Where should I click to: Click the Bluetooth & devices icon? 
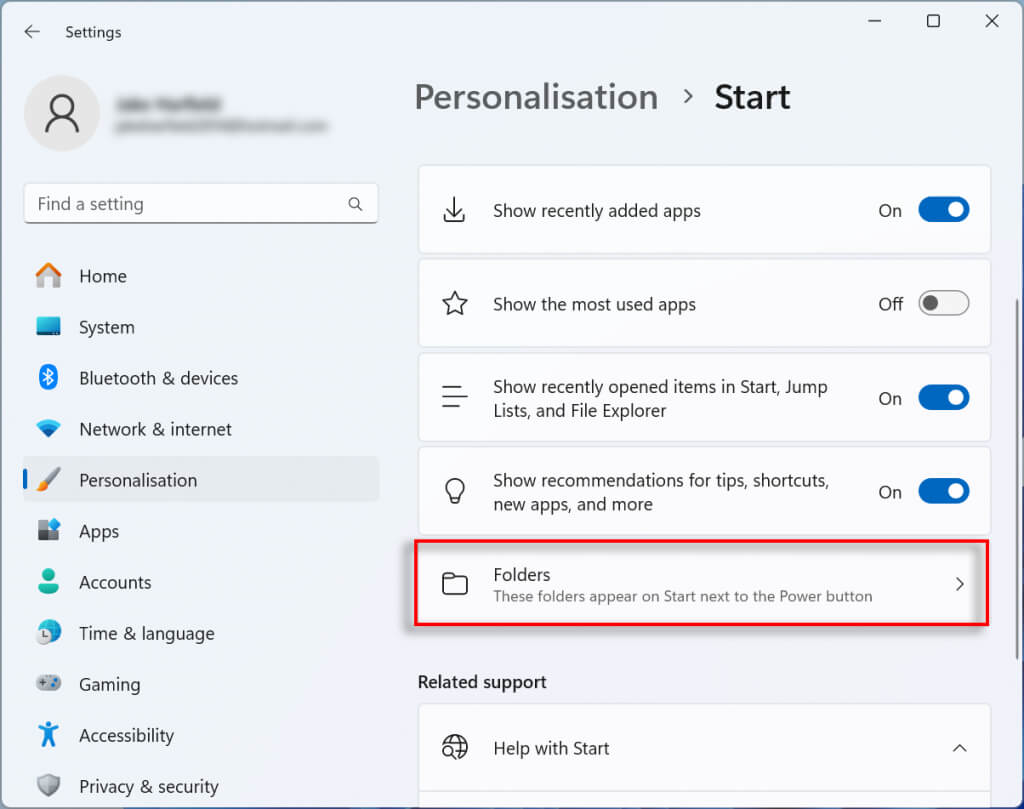(x=48, y=378)
